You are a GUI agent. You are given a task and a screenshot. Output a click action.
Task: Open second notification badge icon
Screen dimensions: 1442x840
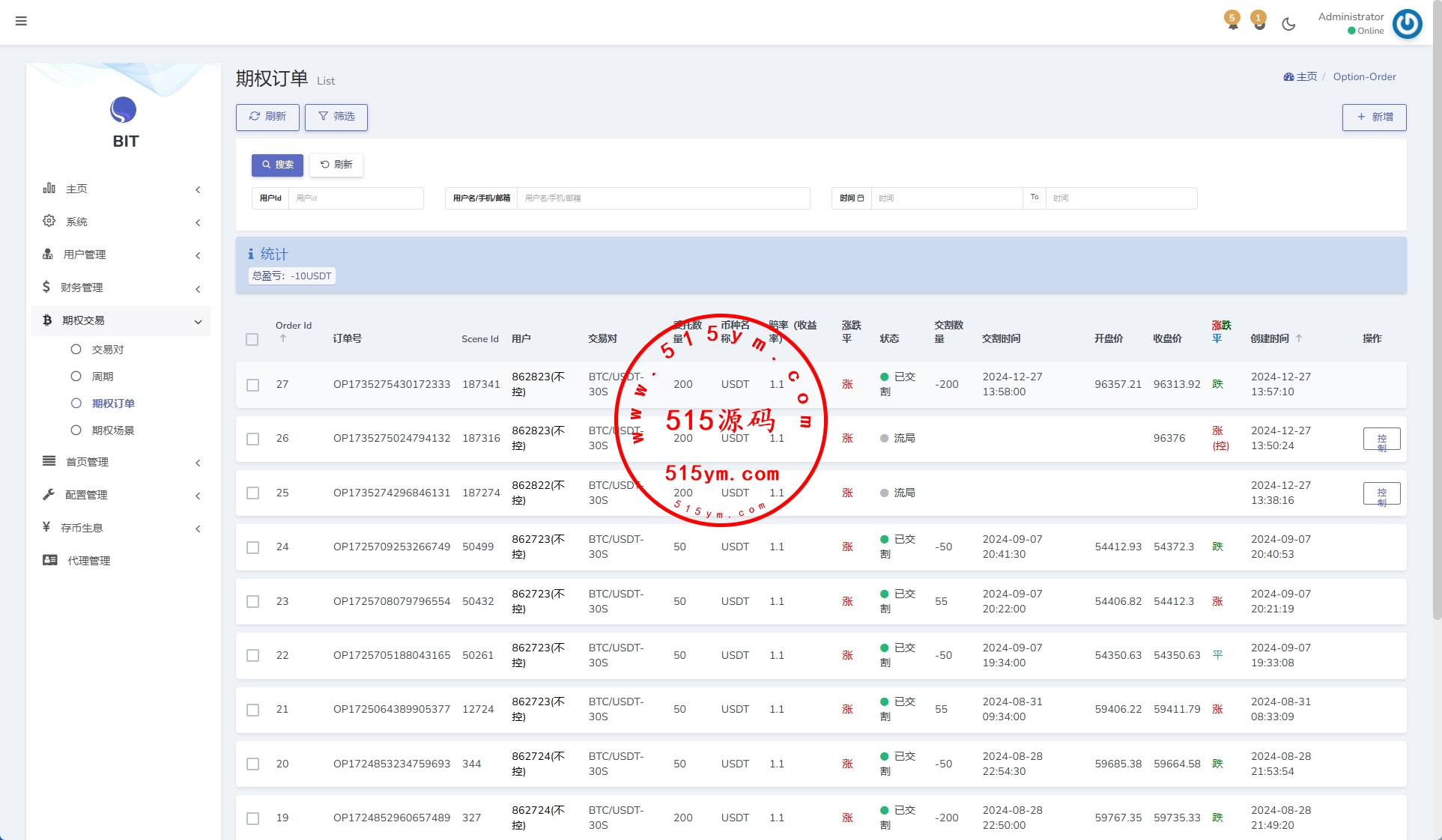pyautogui.click(x=1259, y=22)
